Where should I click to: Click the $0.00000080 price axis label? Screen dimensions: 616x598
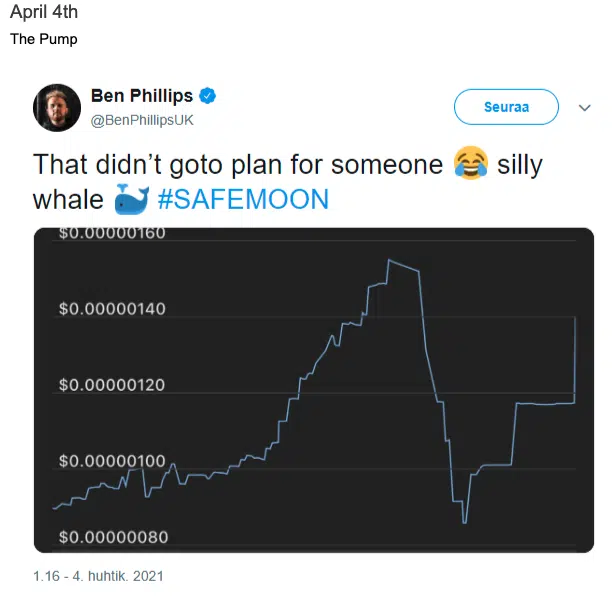112,537
